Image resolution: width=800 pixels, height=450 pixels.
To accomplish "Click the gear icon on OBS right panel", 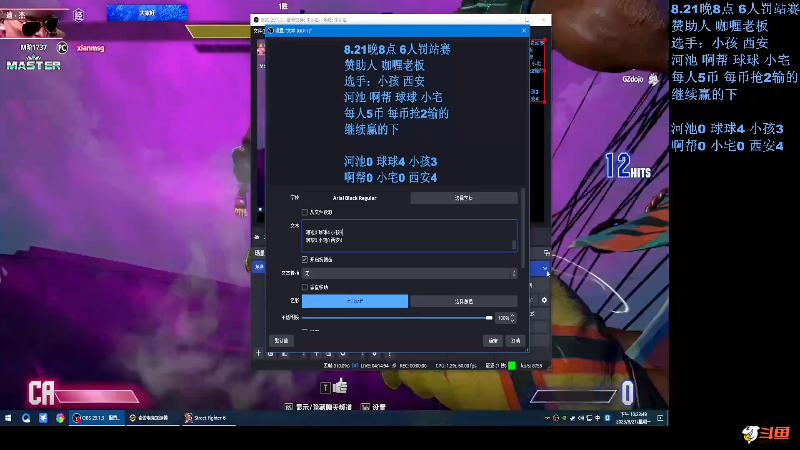I will [544, 300].
